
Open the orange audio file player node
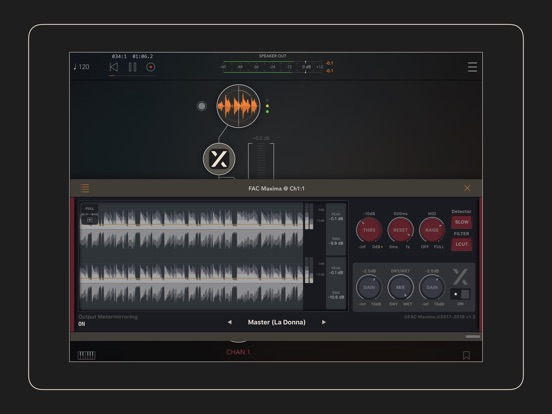point(238,106)
